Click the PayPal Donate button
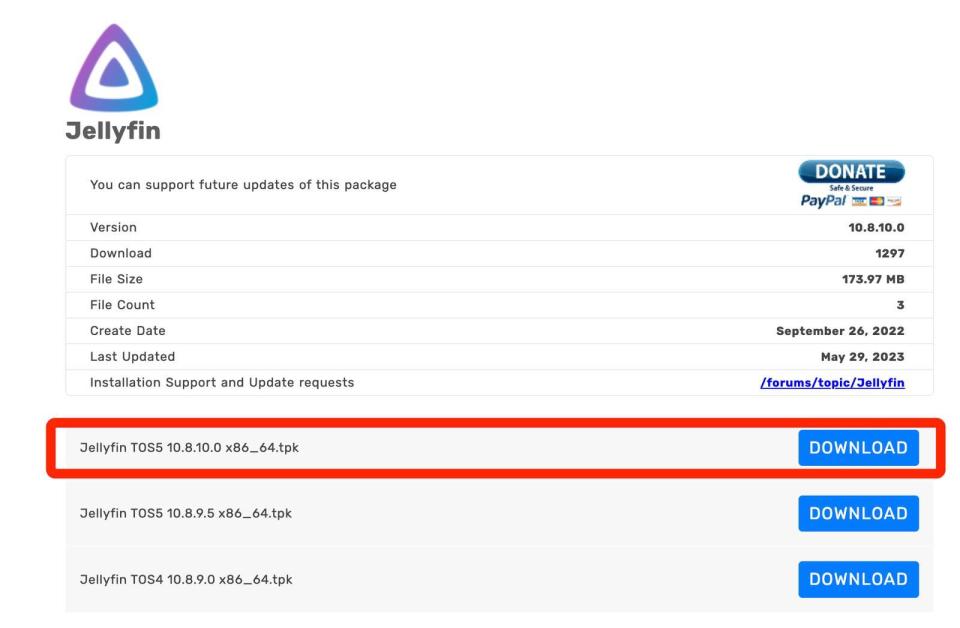The image size is (960, 628). 851,184
